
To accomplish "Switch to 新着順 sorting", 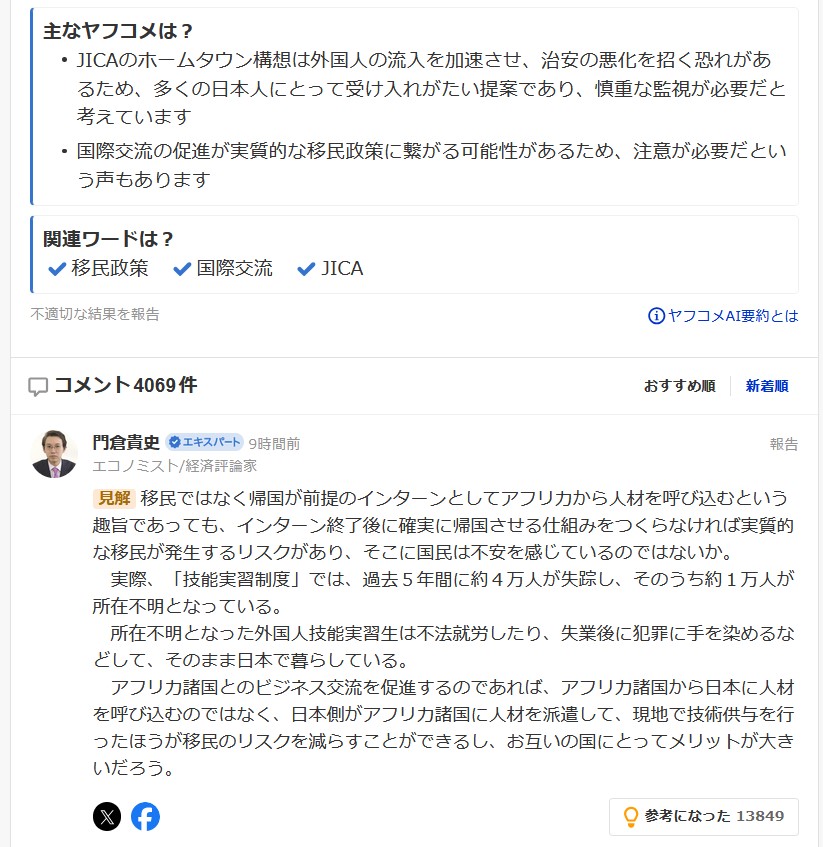I will [767, 386].
